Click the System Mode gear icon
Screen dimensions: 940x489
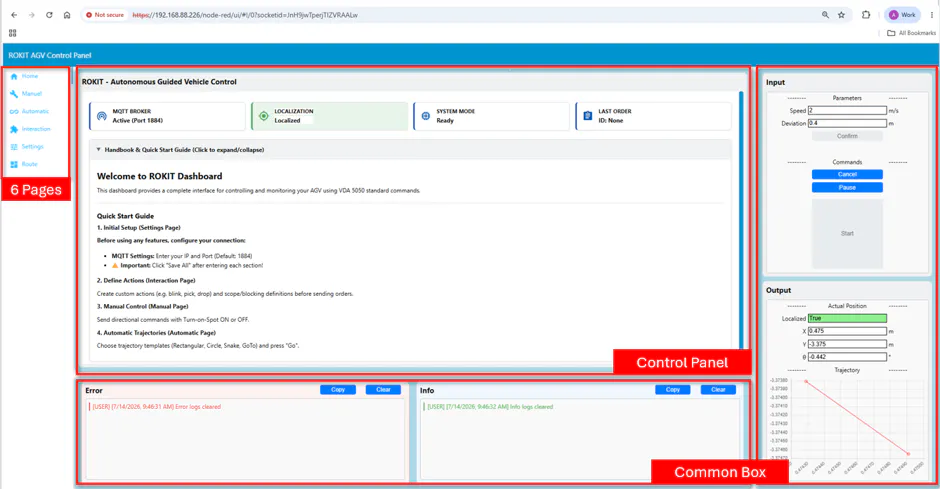(426, 116)
